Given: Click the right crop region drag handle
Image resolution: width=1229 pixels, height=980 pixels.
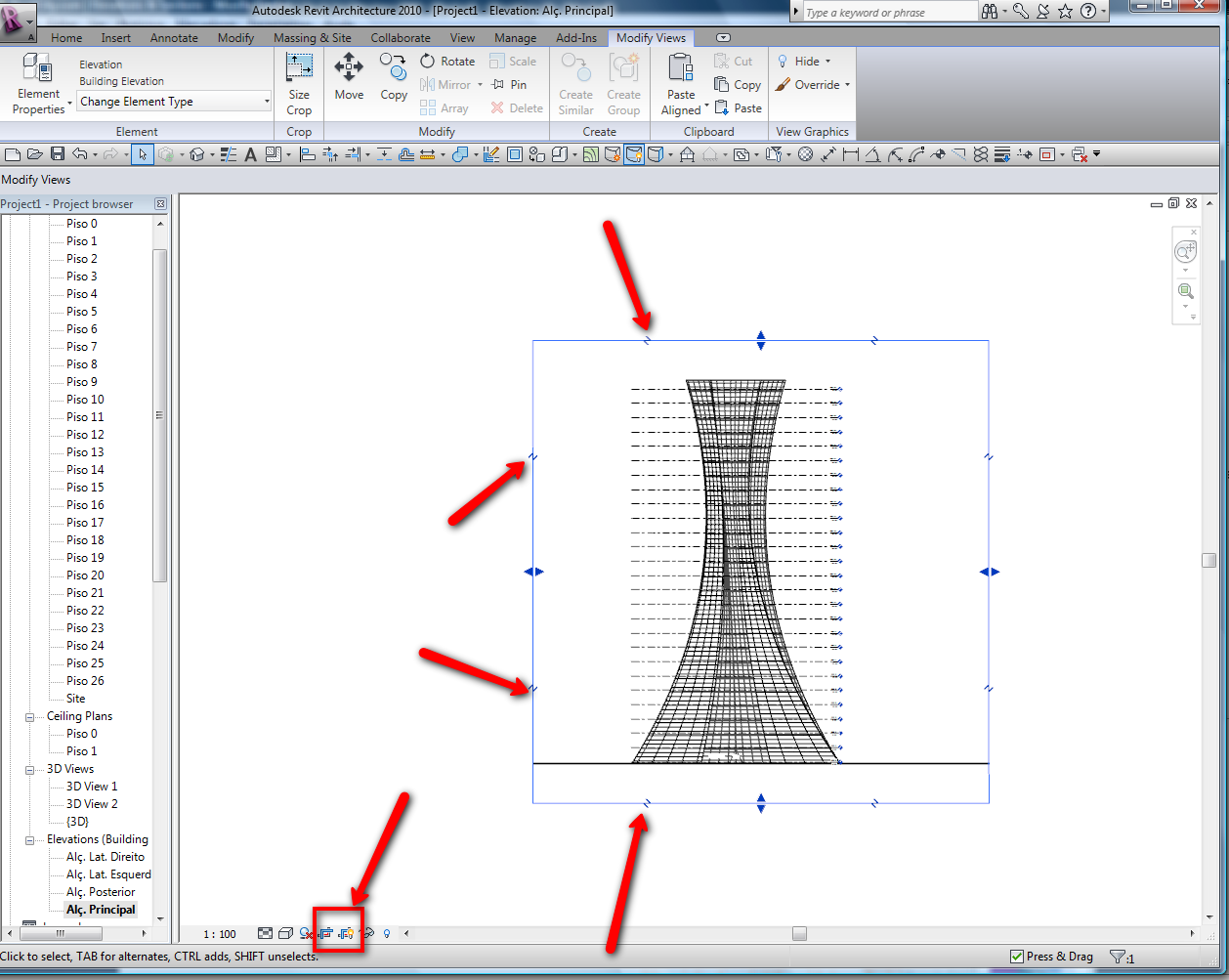Looking at the screenshot, I should [x=990, y=572].
